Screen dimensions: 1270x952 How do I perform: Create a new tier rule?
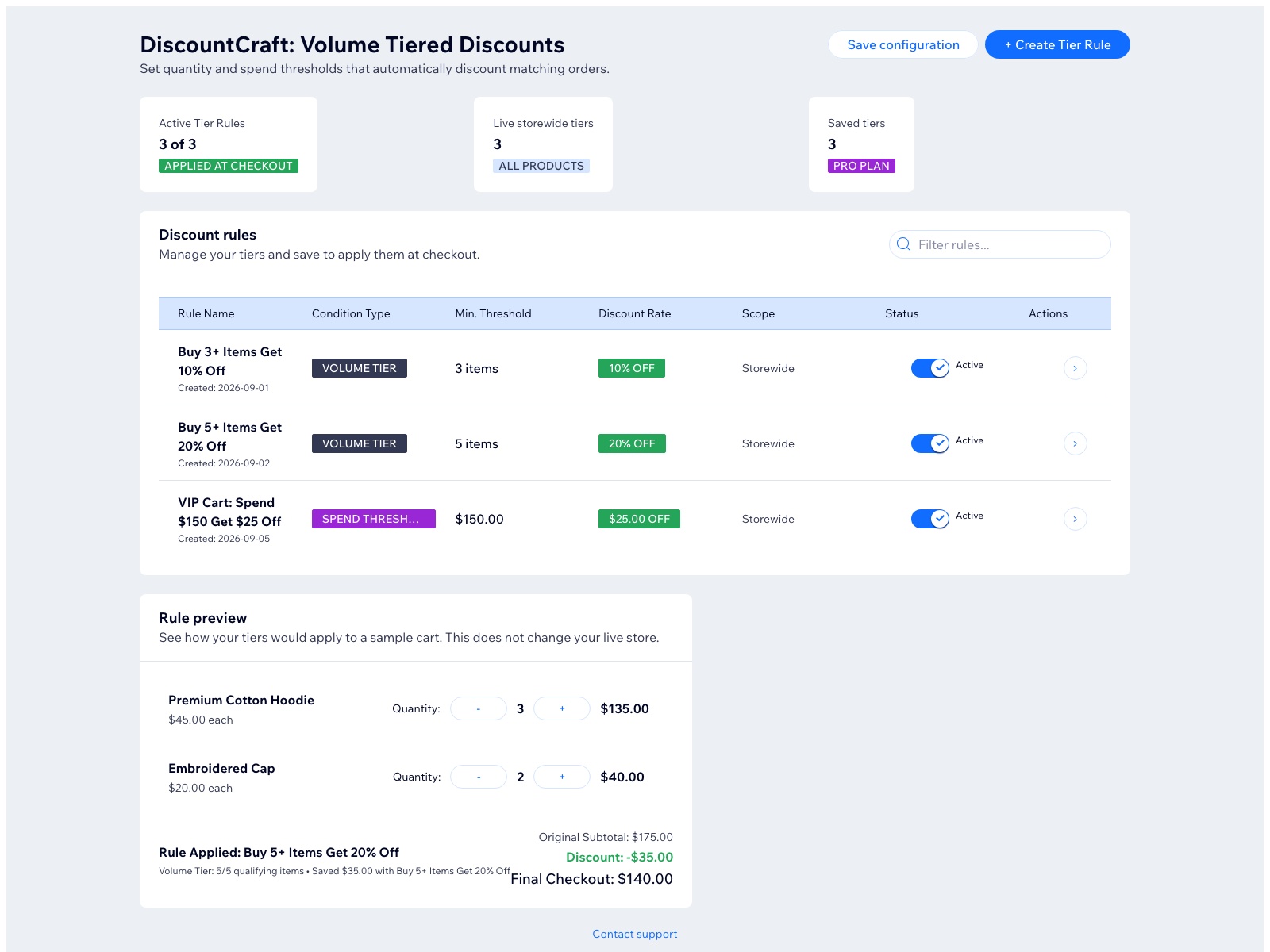(x=1057, y=44)
